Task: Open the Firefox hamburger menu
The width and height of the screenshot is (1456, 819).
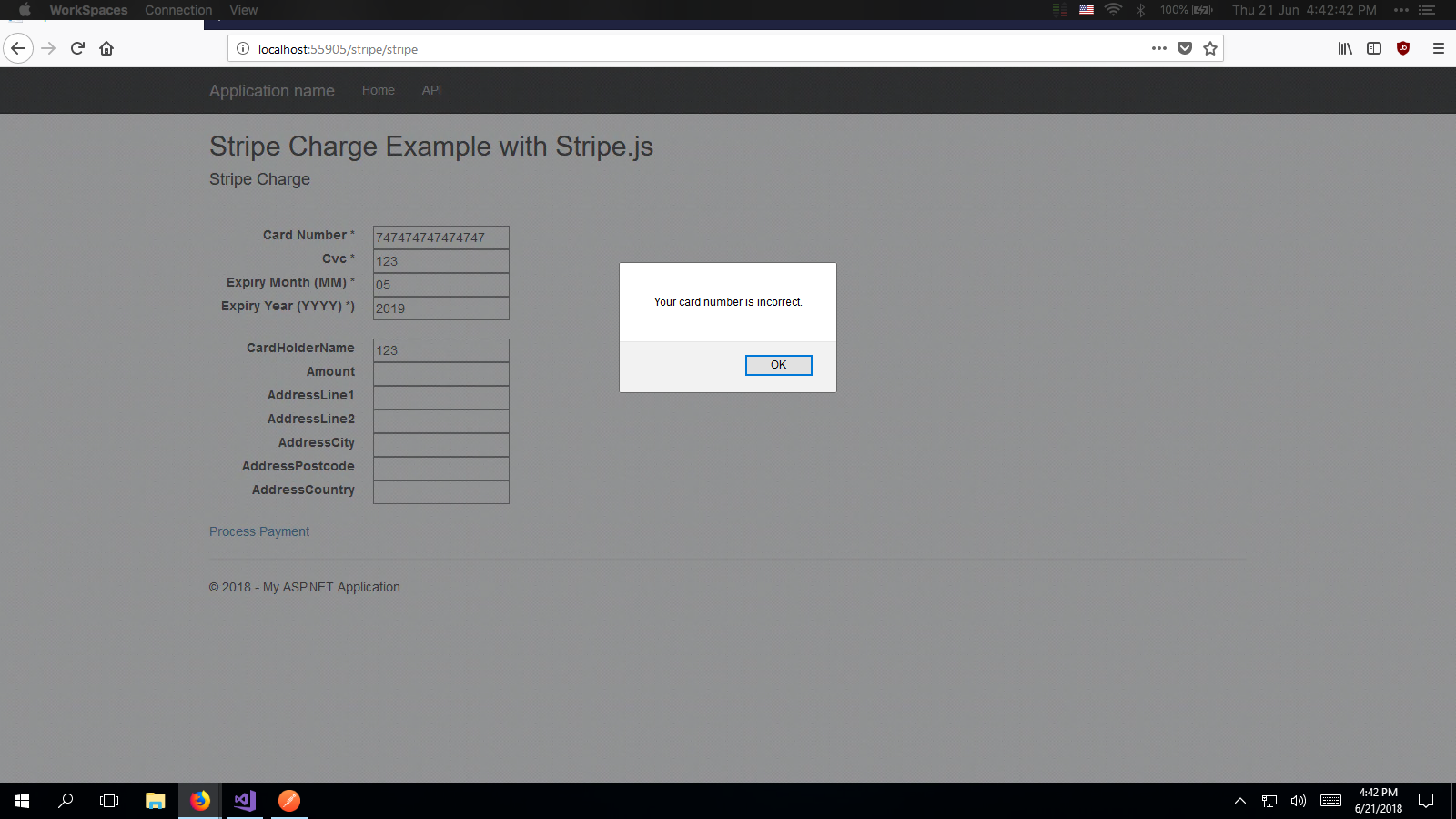Action: (x=1439, y=48)
